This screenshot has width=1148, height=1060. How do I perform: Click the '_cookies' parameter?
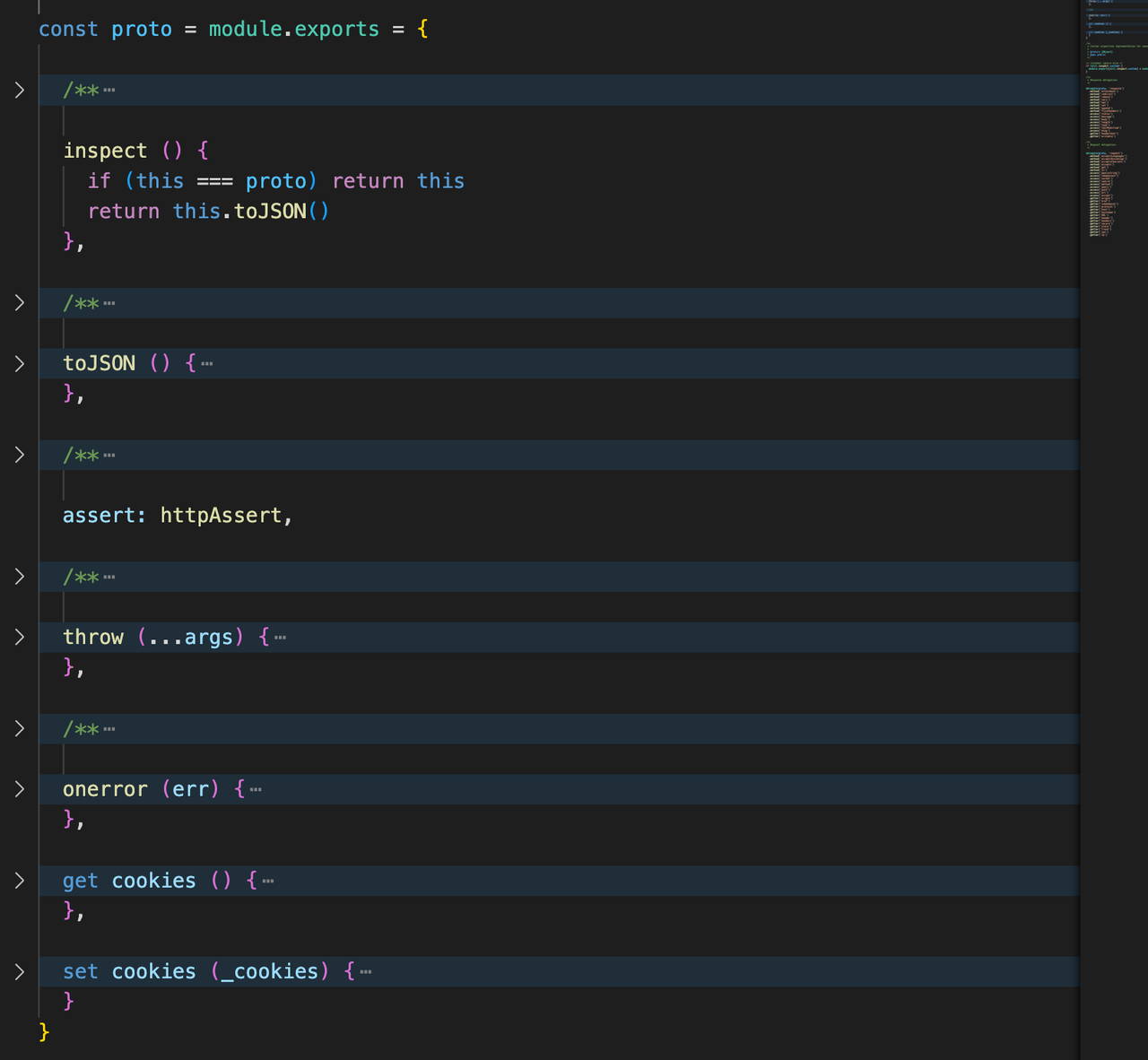270,972
